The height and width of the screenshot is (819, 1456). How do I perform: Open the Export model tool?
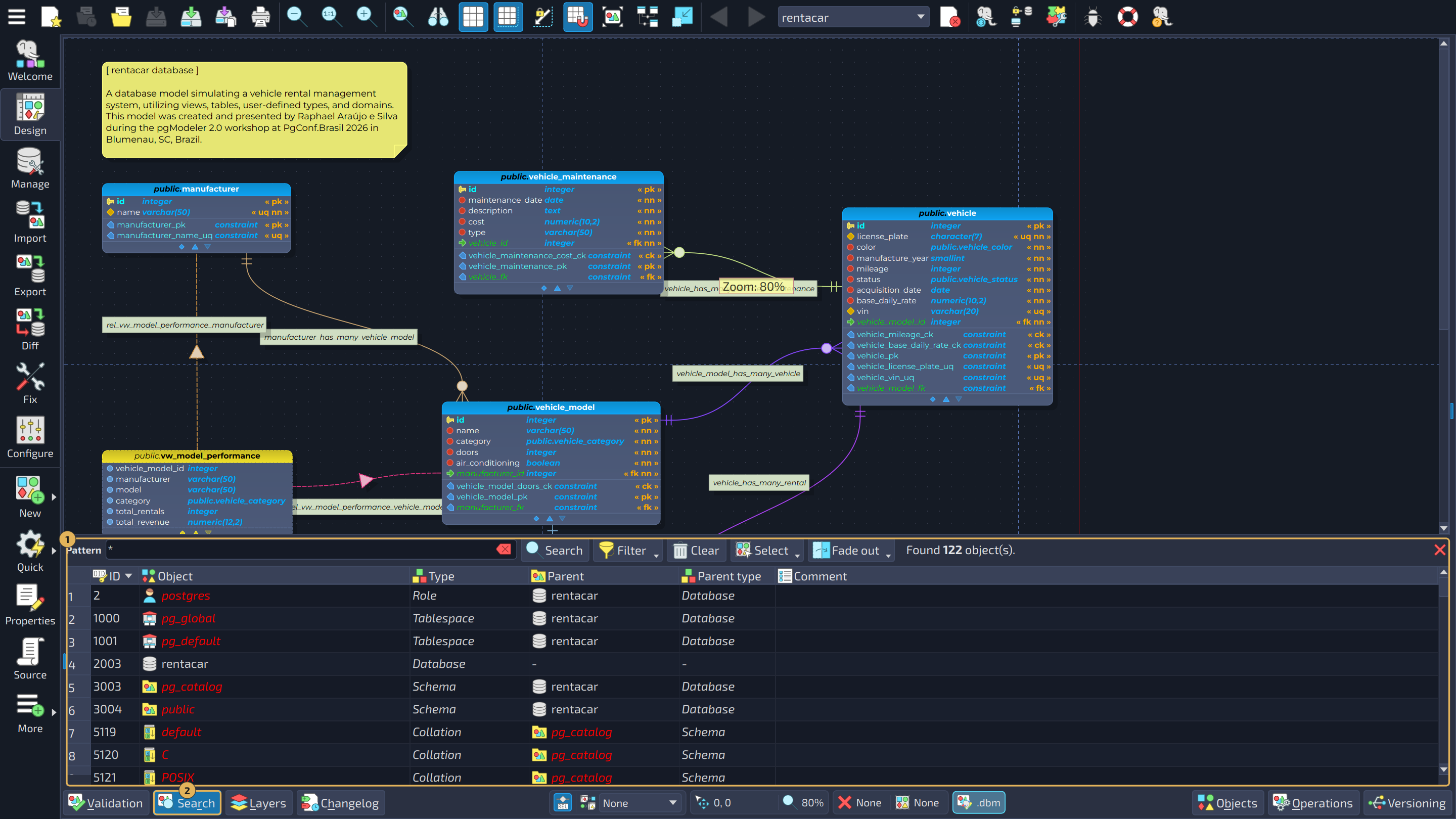(x=30, y=276)
